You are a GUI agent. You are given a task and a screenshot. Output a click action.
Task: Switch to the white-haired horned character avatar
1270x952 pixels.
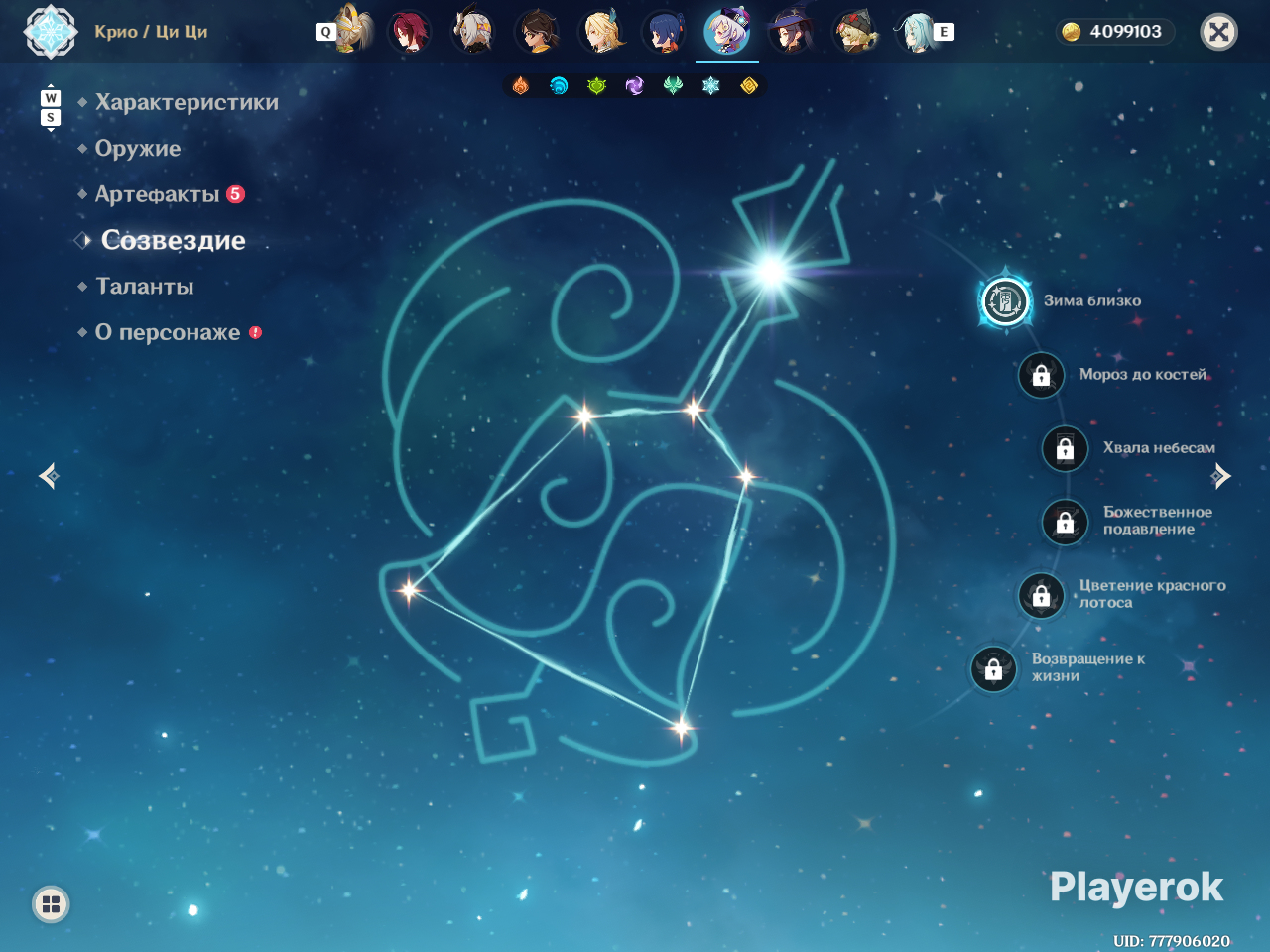[x=472, y=32]
